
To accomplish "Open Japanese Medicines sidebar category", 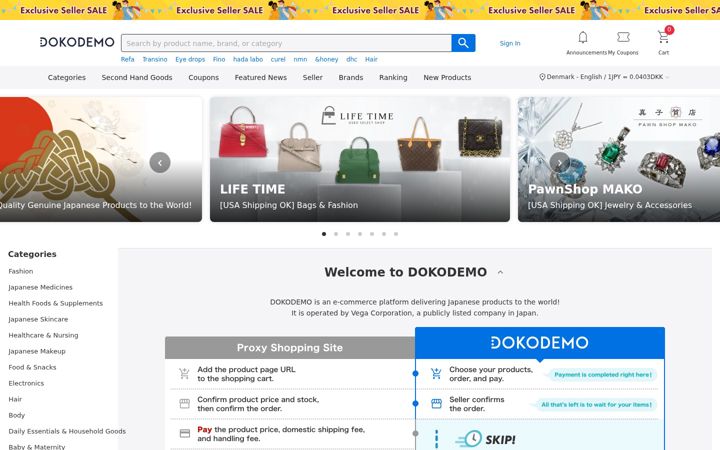I will click(x=40, y=287).
